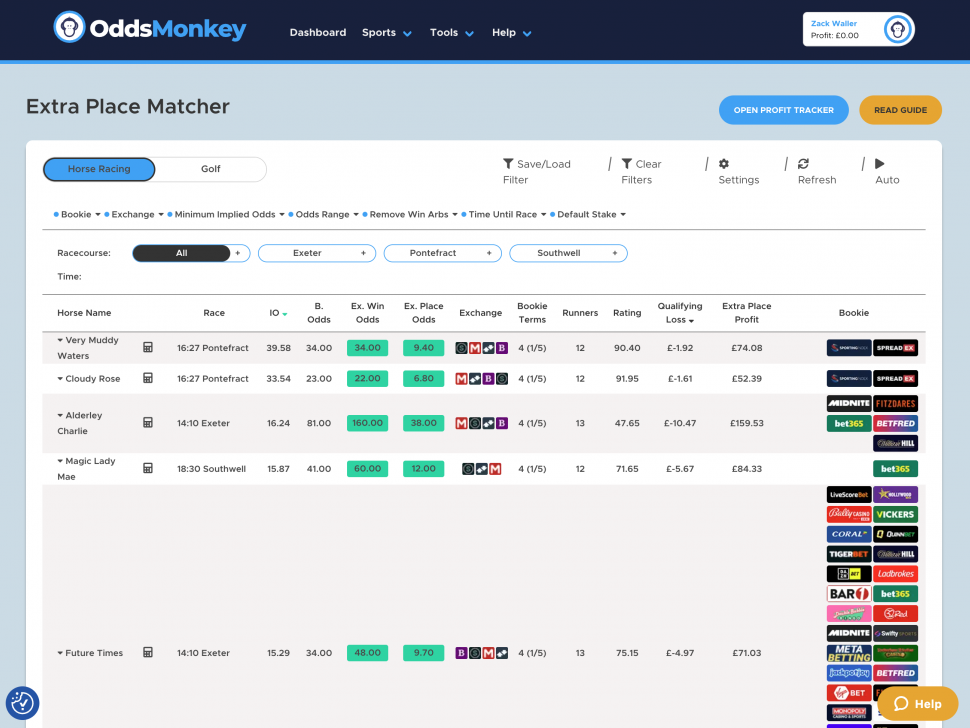Click the LiveScoreBet bookie logo

click(x=849, y=495)
